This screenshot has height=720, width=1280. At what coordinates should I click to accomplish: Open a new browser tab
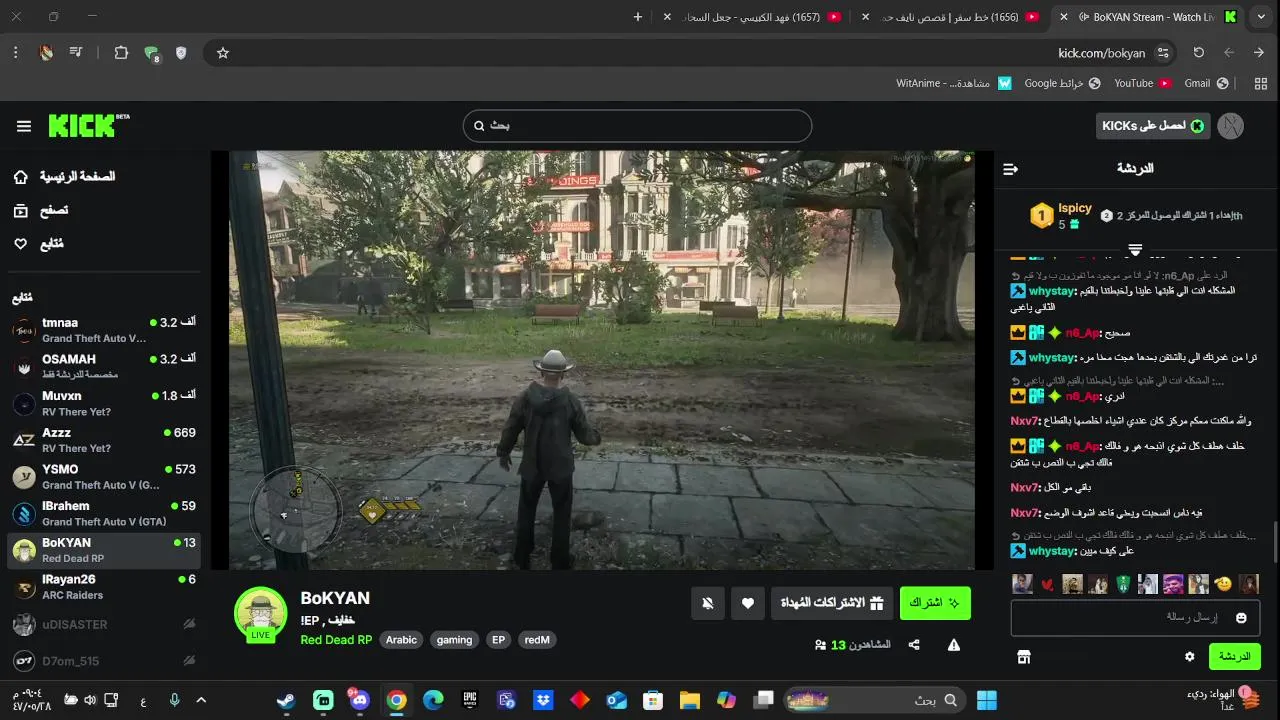[x=638, y=17]
